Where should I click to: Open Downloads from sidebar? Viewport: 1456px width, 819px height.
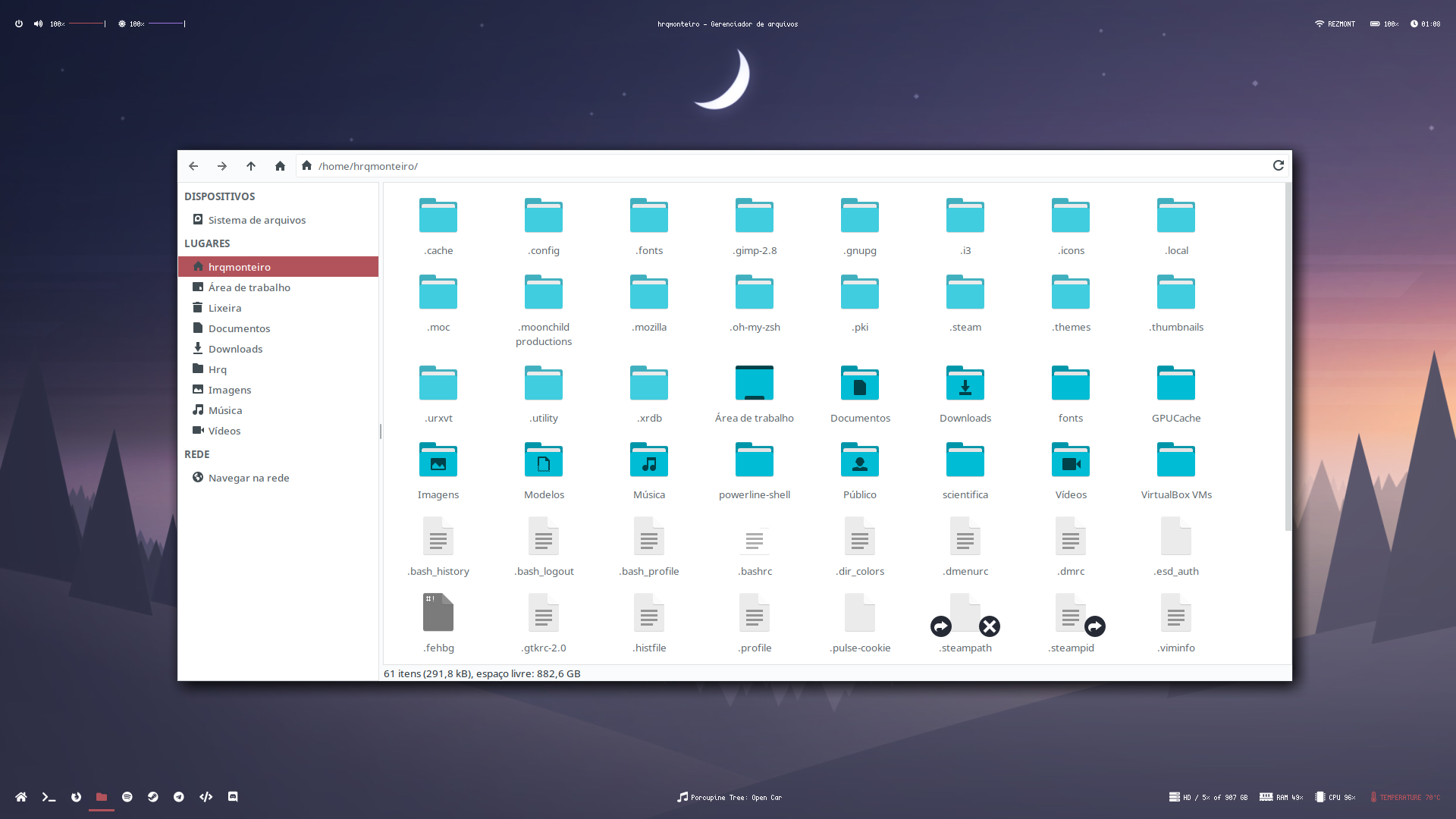pyautogui.click(x=234, y=348)
